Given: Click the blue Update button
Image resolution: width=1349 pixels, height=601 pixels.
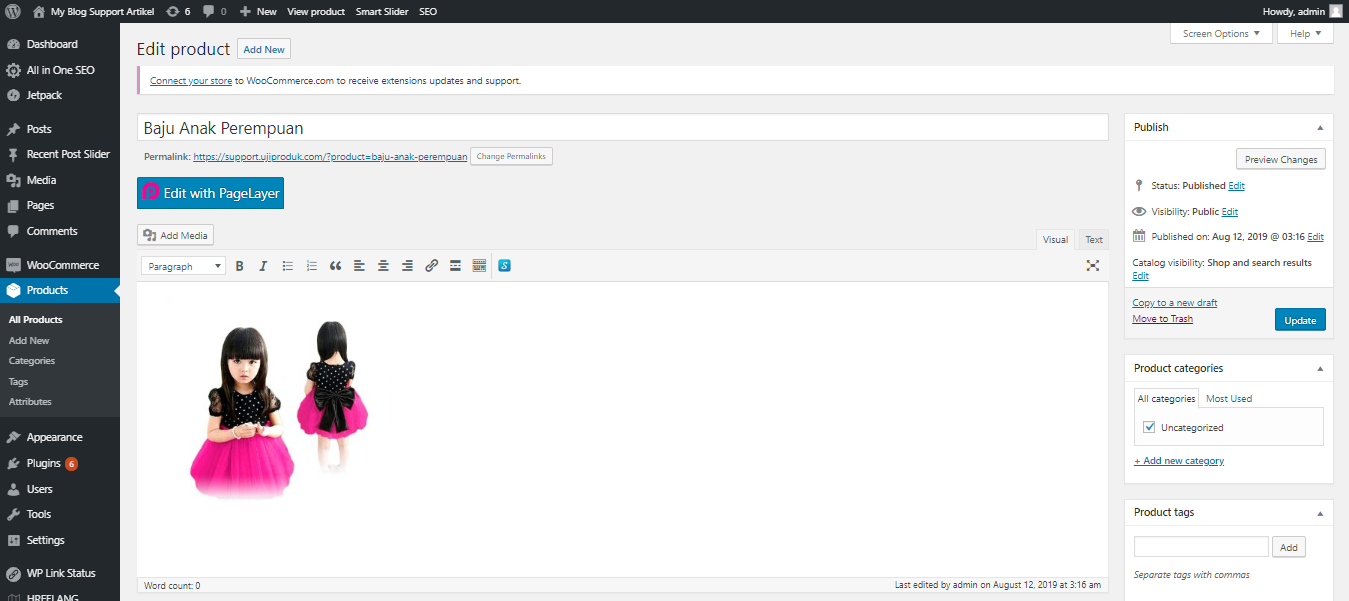Looking at the screenshot, I should pos(1300,320).
